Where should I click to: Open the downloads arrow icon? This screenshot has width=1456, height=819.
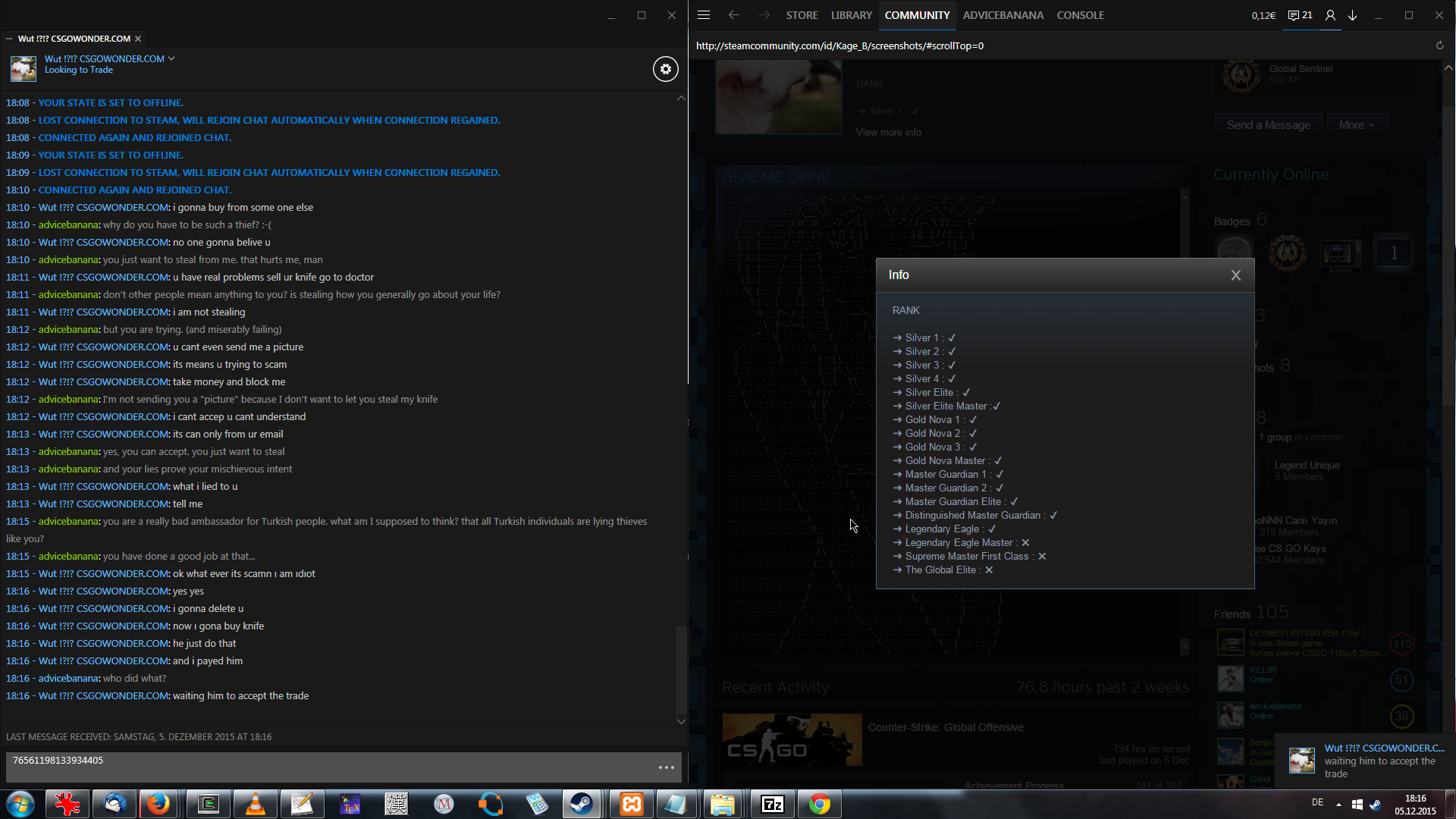pos(1352,15)
